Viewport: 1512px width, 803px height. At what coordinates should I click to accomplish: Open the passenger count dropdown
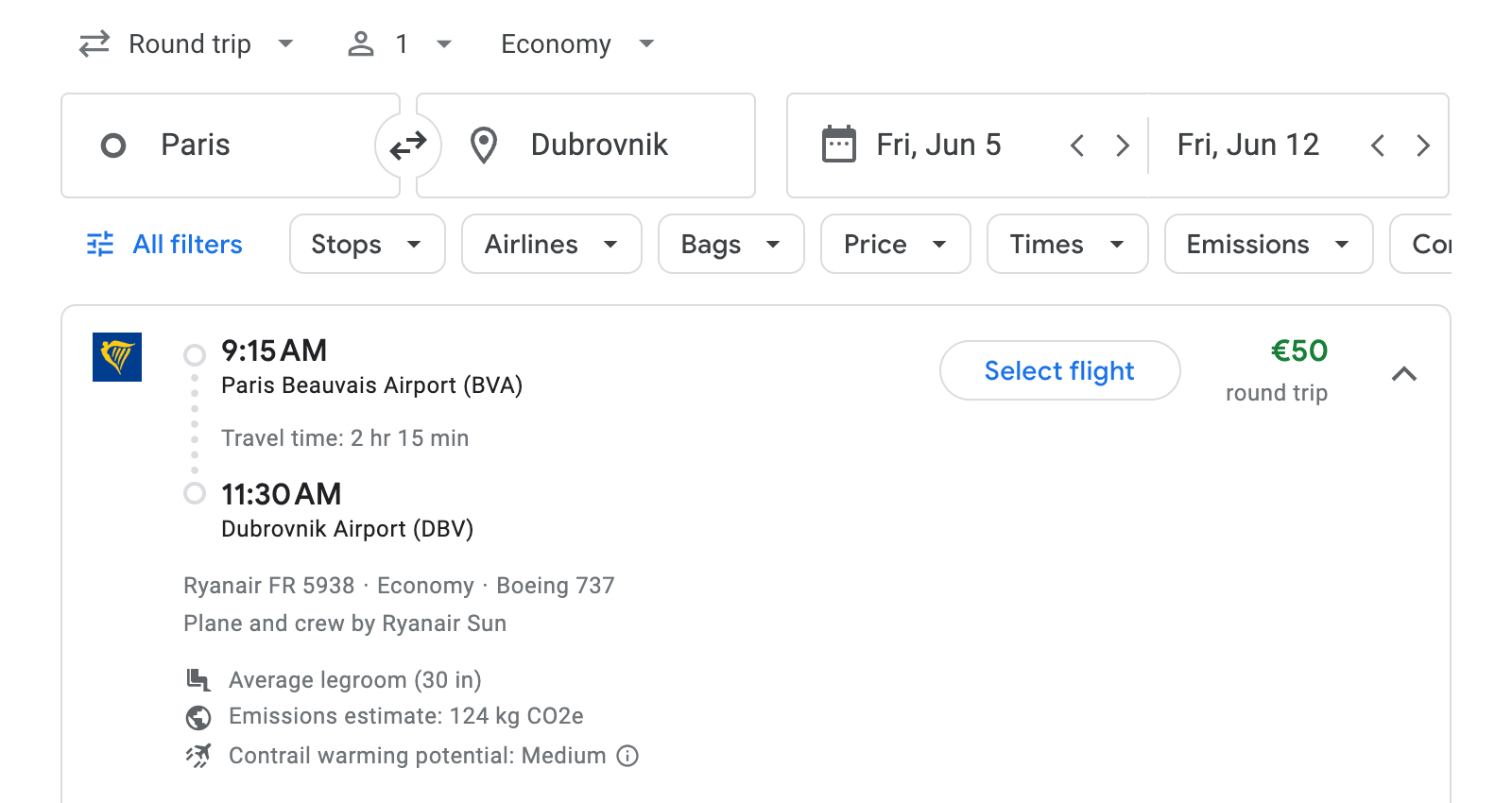pos(400,43)
